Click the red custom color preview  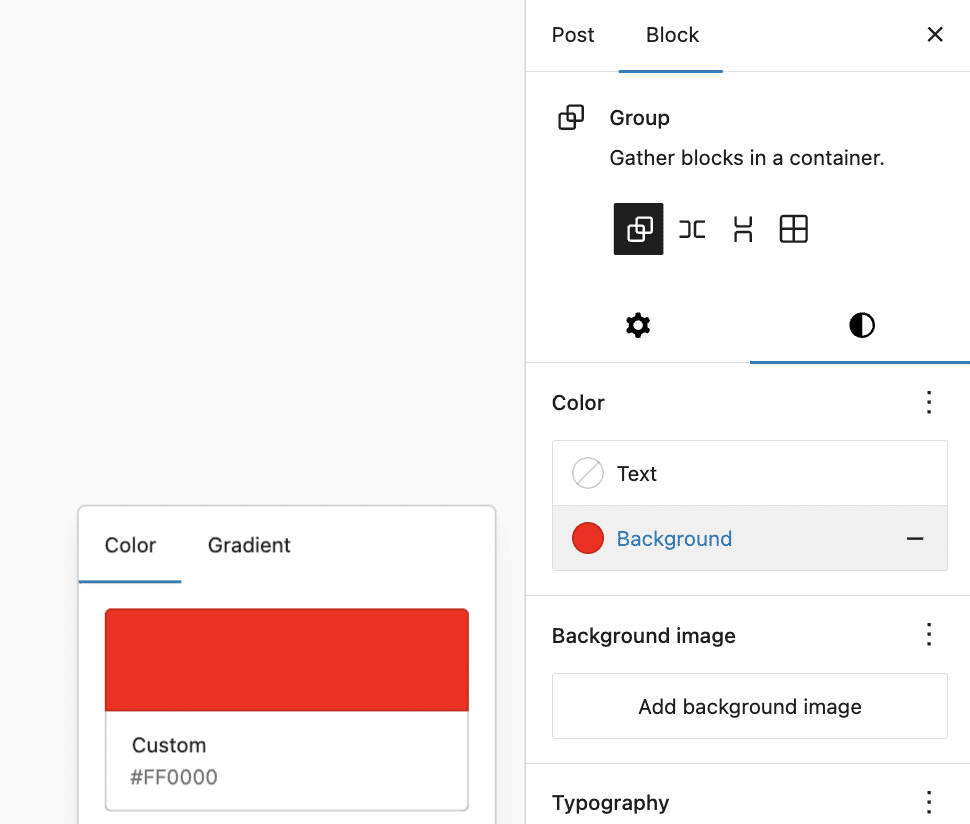point(286,660)
